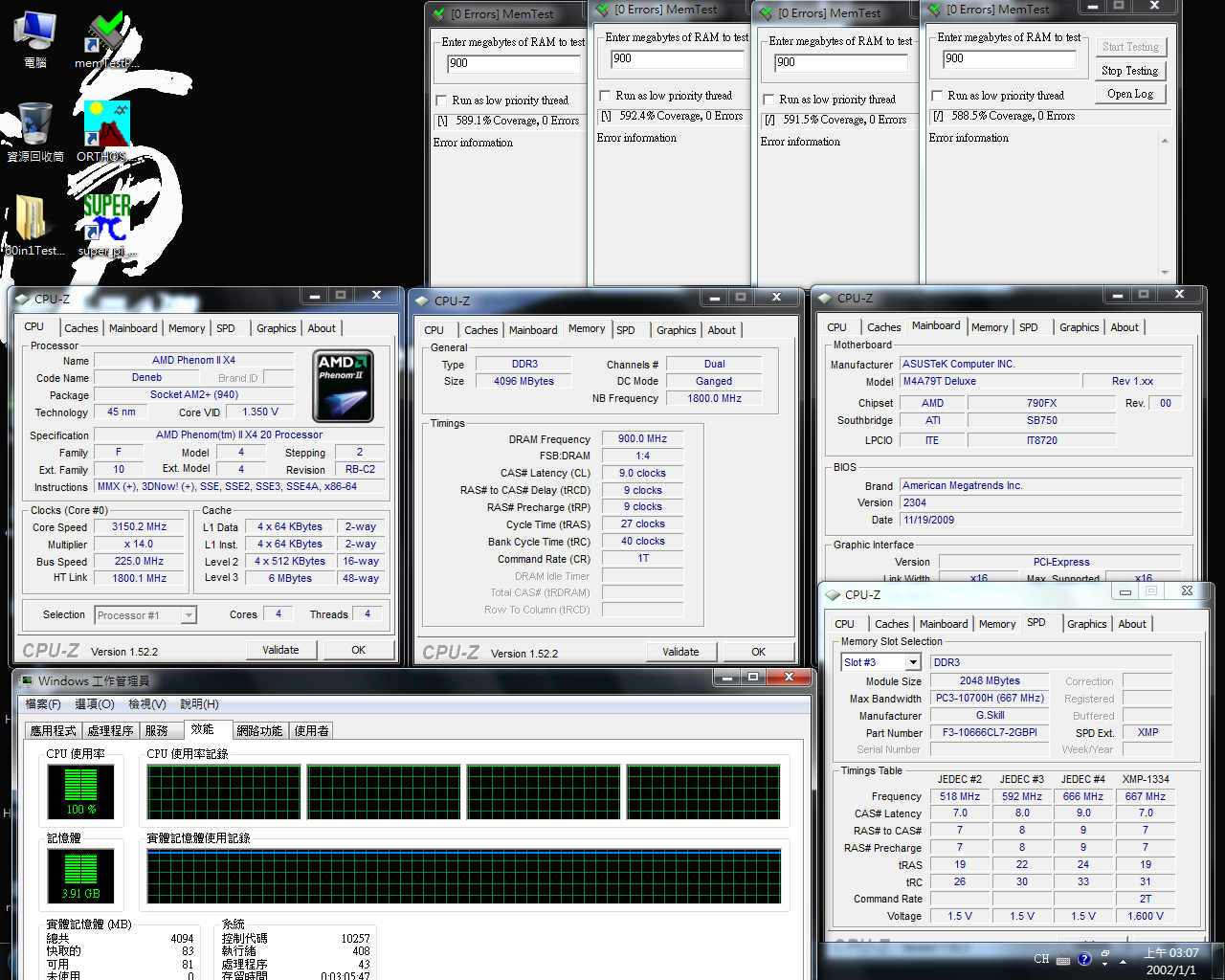Open the 檢視(V) menu in Task Manager
The width and height of the screenshot is (1225, 980).
[147, 704]
